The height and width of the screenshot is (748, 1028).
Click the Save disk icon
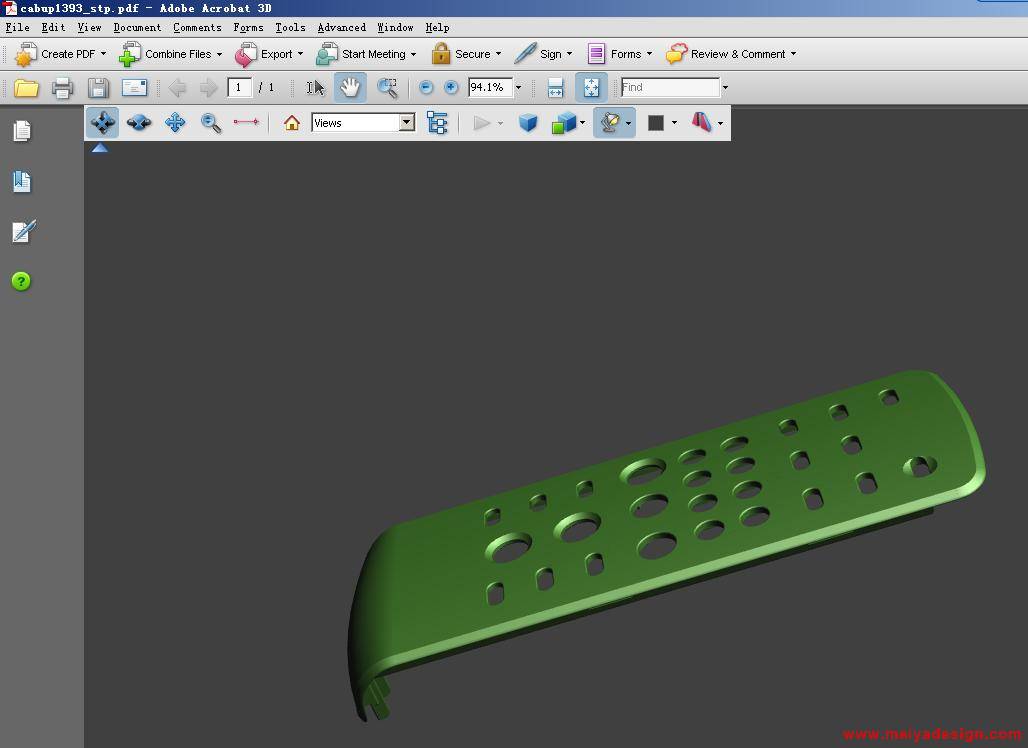[98, 87]
